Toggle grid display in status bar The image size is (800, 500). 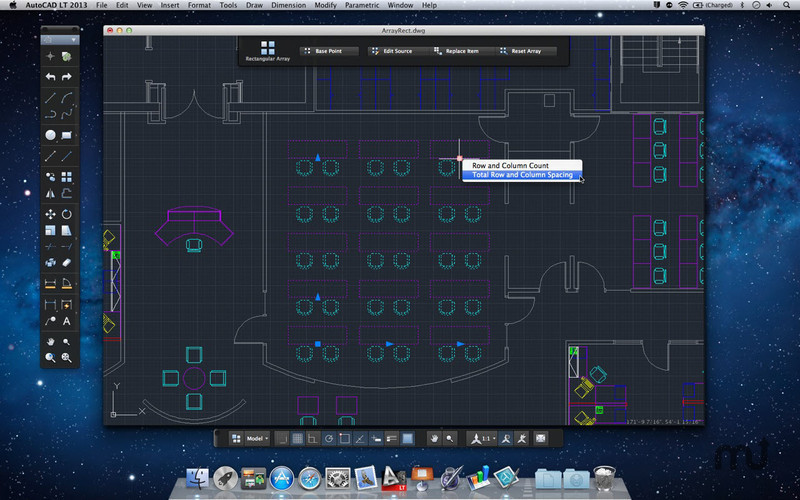click(x=297, y=438)
